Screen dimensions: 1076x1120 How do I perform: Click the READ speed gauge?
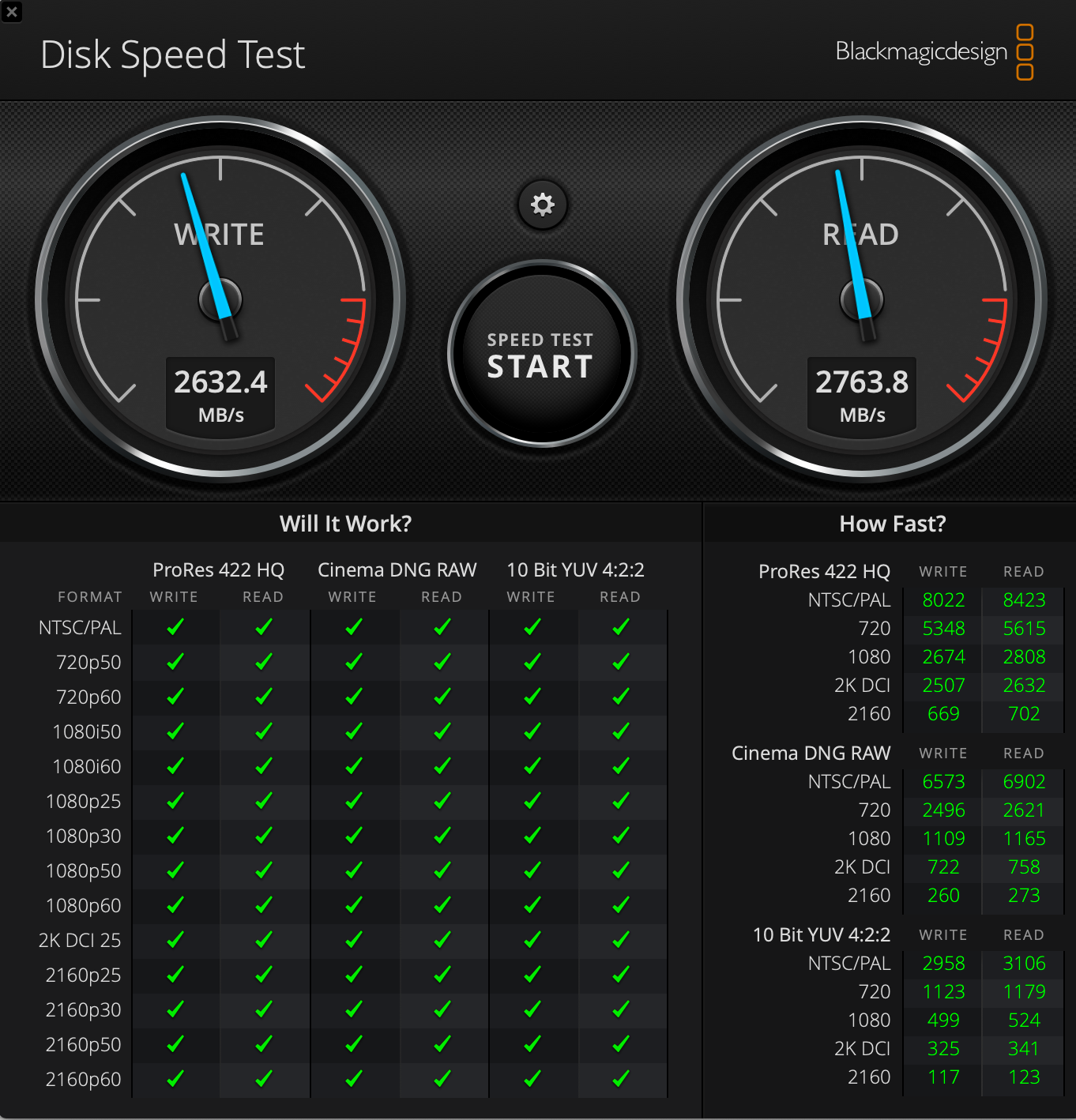pyautogui.click(x=861, y=300)
